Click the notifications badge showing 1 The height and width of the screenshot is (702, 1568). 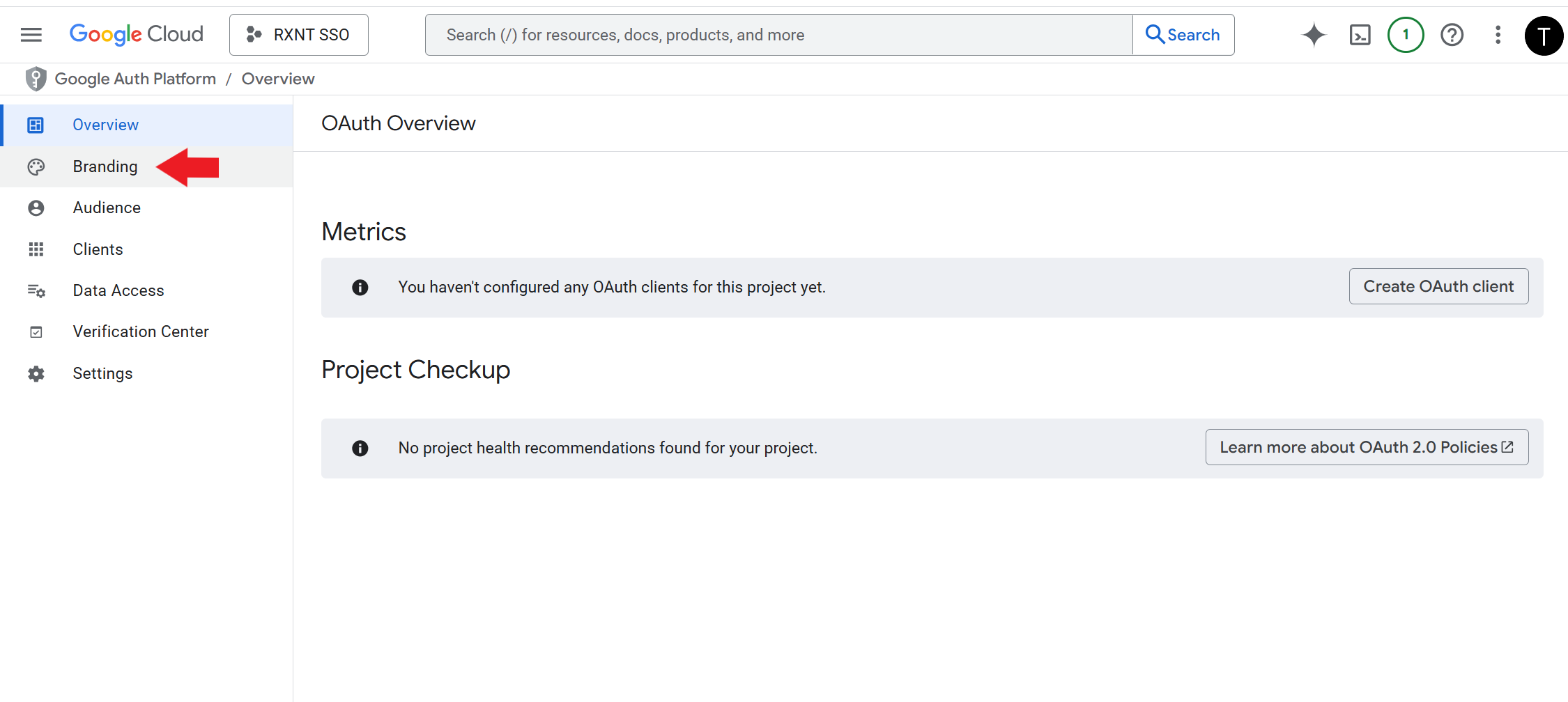[1406, 34]
